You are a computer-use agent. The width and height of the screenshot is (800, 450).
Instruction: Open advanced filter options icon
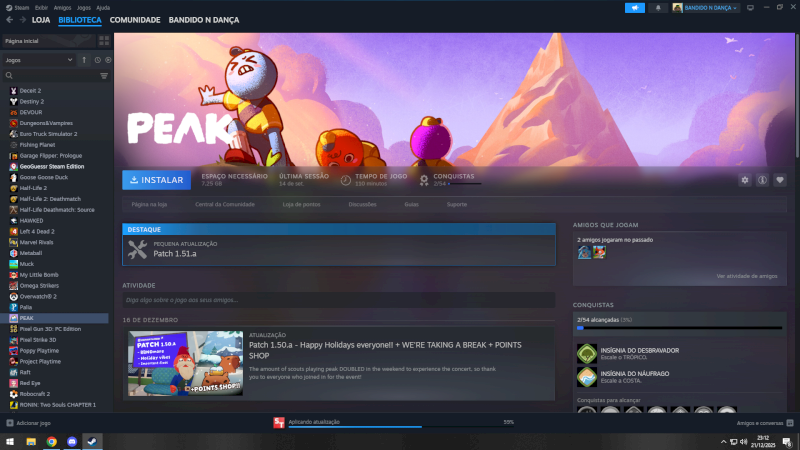pyautogui.click(x=104, y=75)
